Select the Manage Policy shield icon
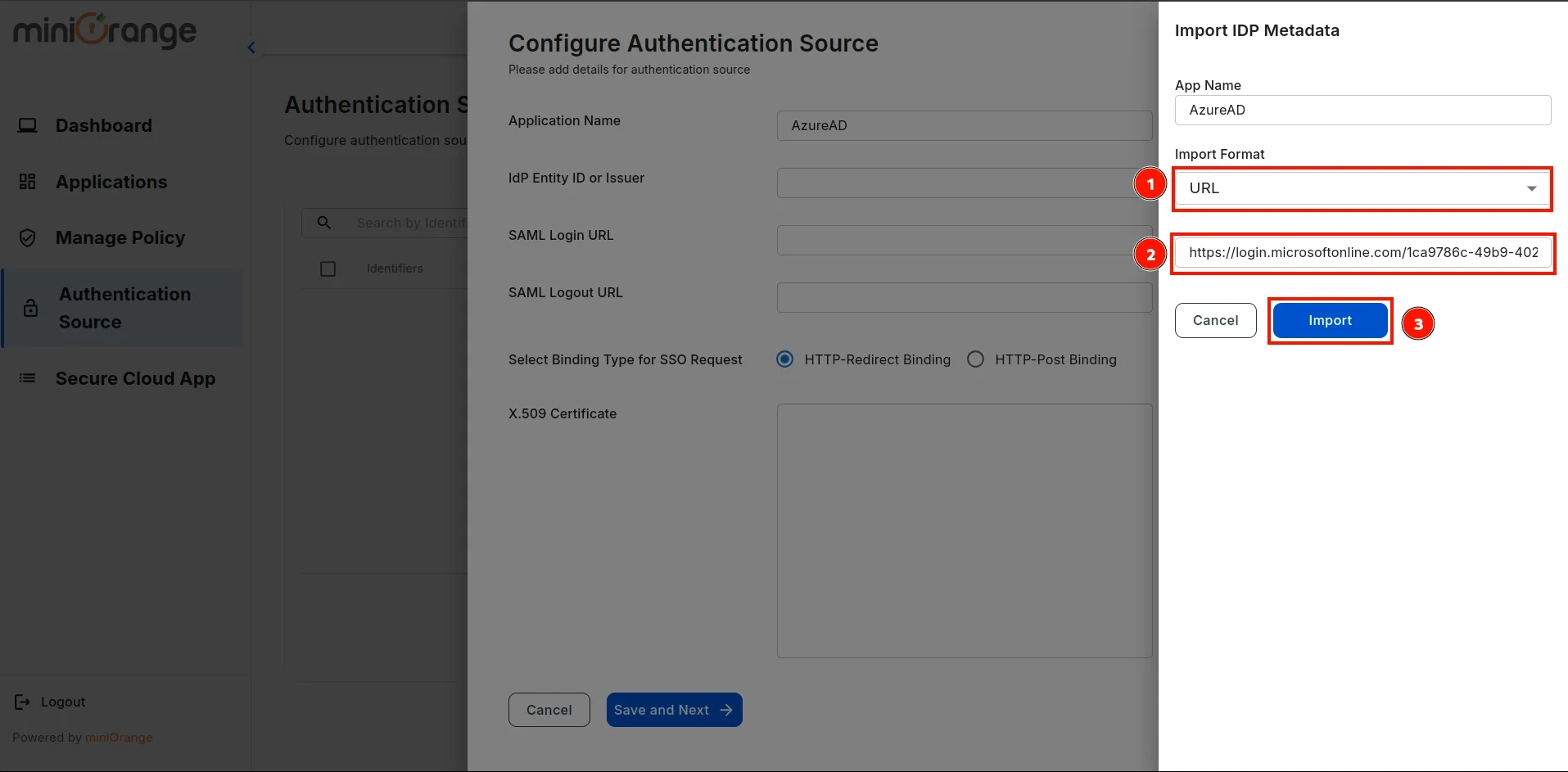 point(29,237)
